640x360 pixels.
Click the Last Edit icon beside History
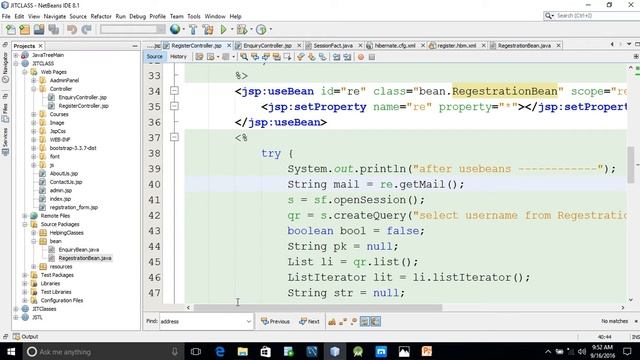[x=199, y=57]
